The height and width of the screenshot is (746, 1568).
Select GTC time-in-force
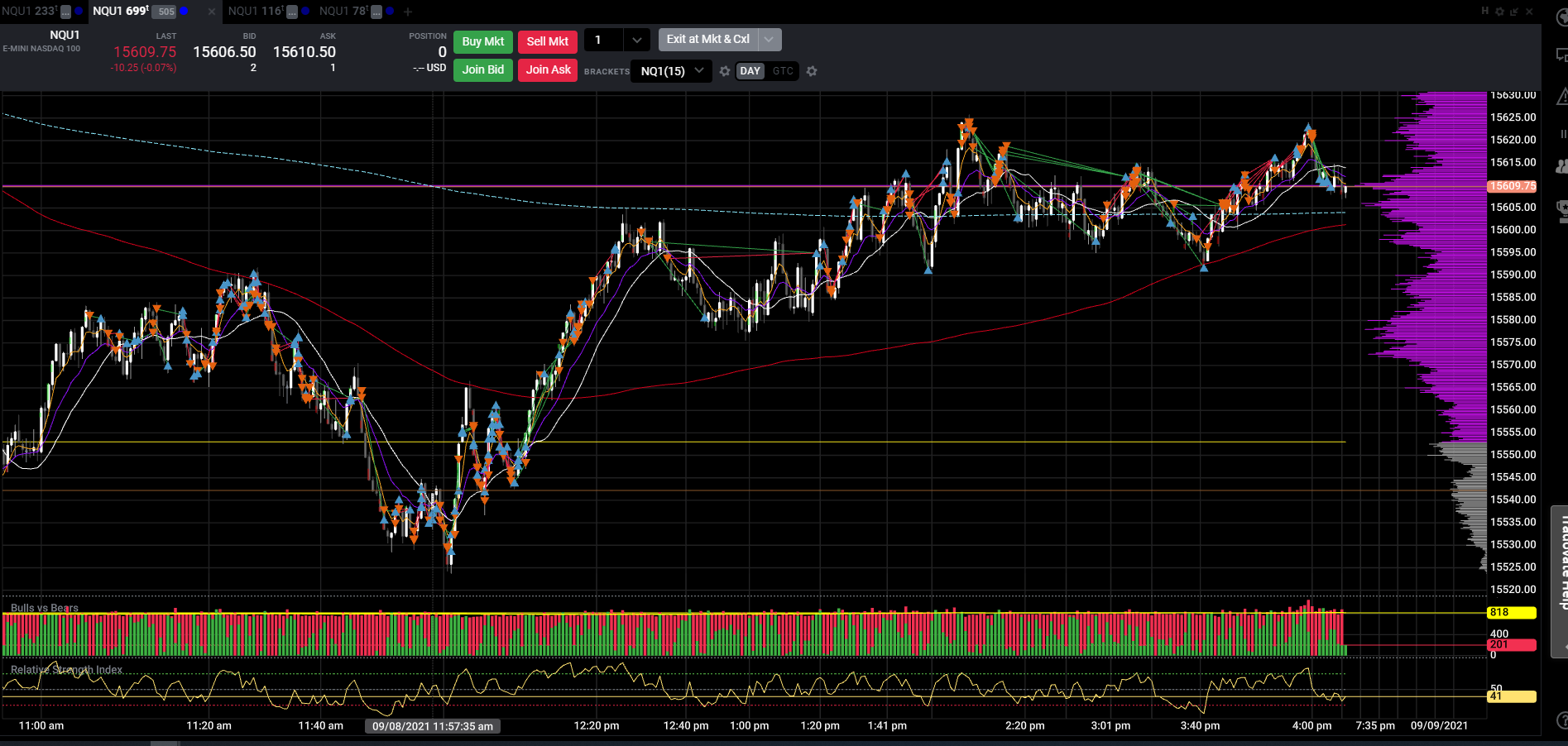[x=783, y=71]
